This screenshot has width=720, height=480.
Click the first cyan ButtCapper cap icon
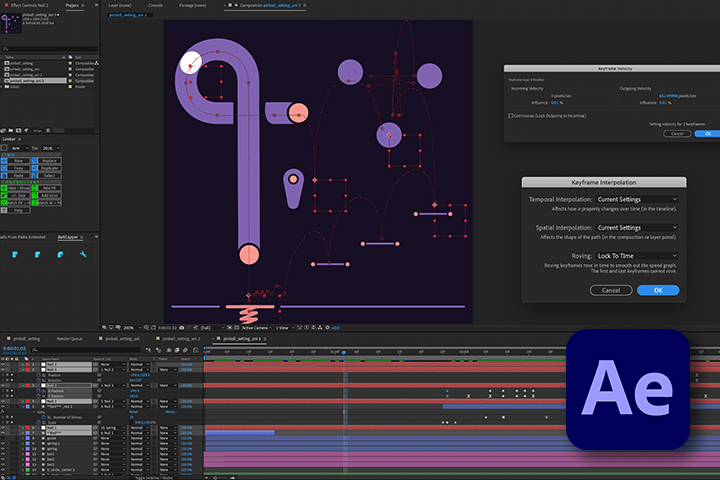click(15, 254)
